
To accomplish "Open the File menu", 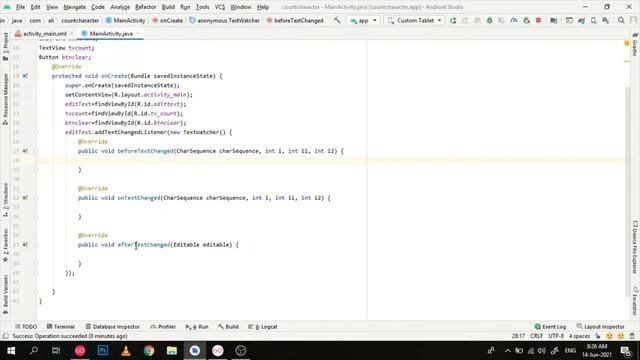I will (x=20, y=7).
